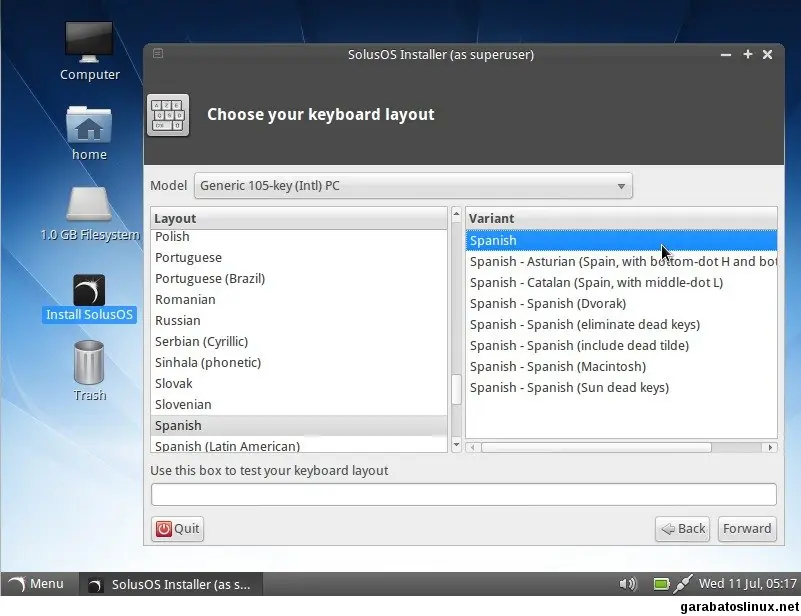Show the clock Wed 11 Jul, 05:17

pyautogui.click(x=747, y=583)
